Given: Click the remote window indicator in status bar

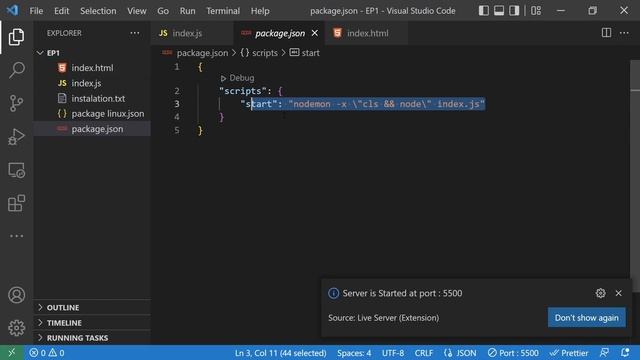Looking at the screenshot, I should 12,353.
